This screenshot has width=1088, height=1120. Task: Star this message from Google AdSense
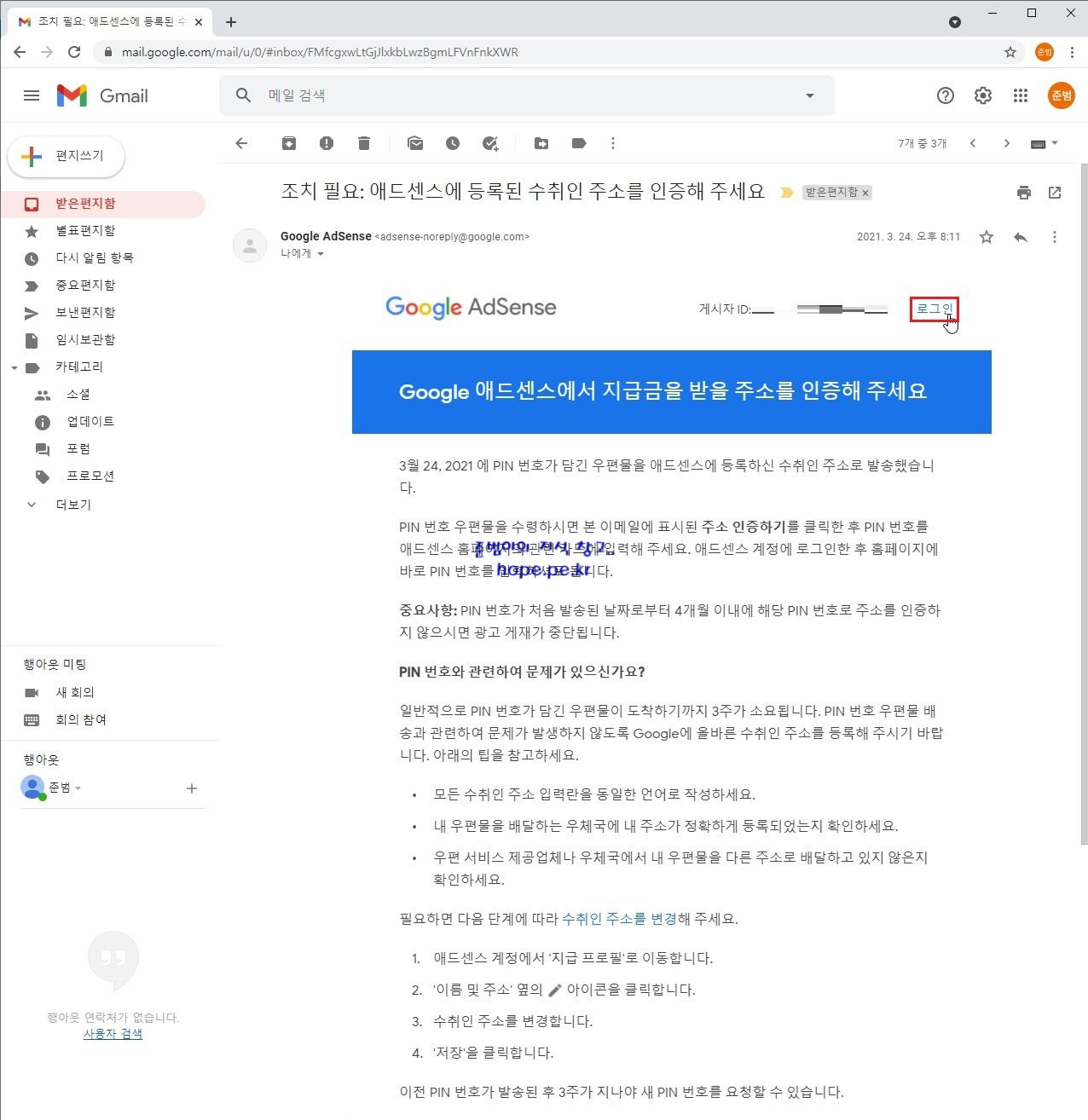987,237
